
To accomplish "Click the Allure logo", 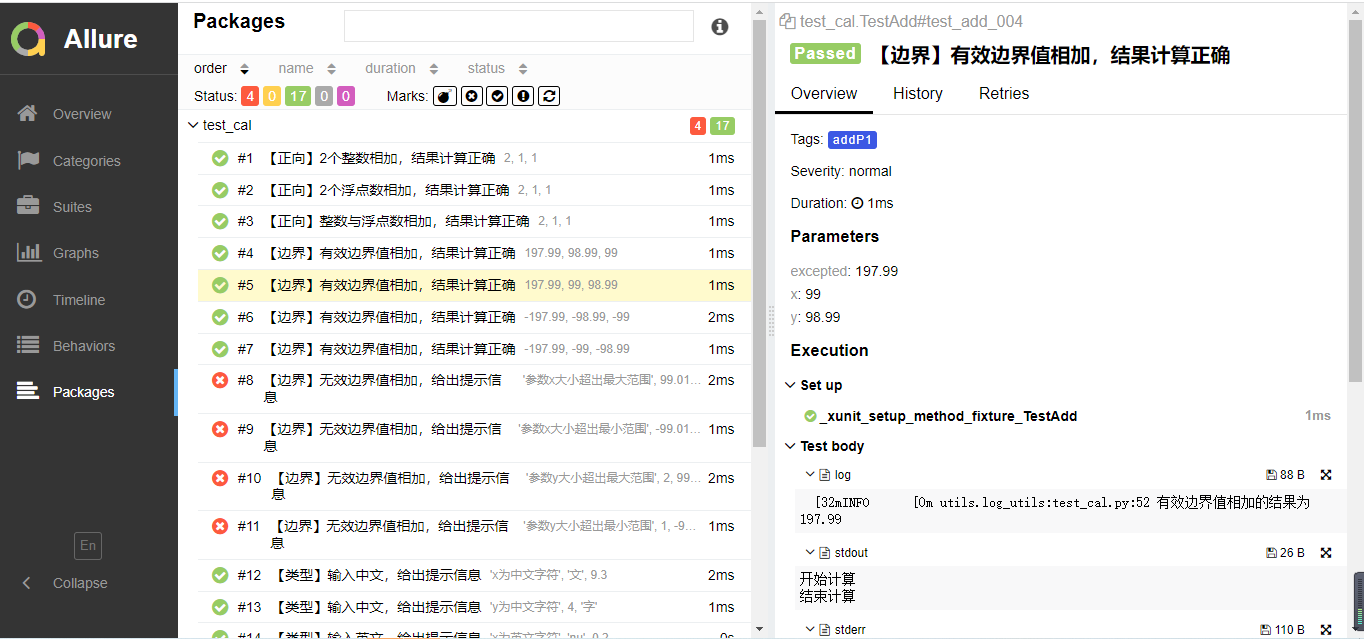I will 29,39.
